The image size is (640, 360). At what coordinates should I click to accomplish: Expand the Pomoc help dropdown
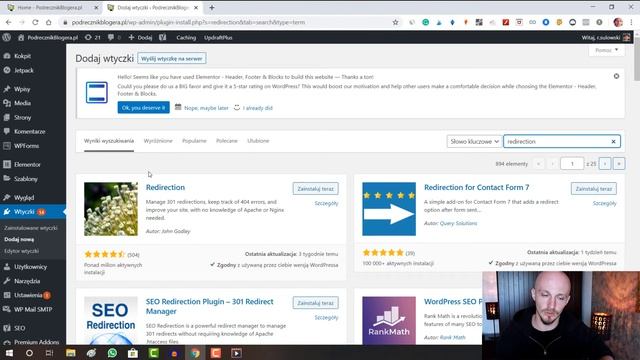[x=607, y=50]
